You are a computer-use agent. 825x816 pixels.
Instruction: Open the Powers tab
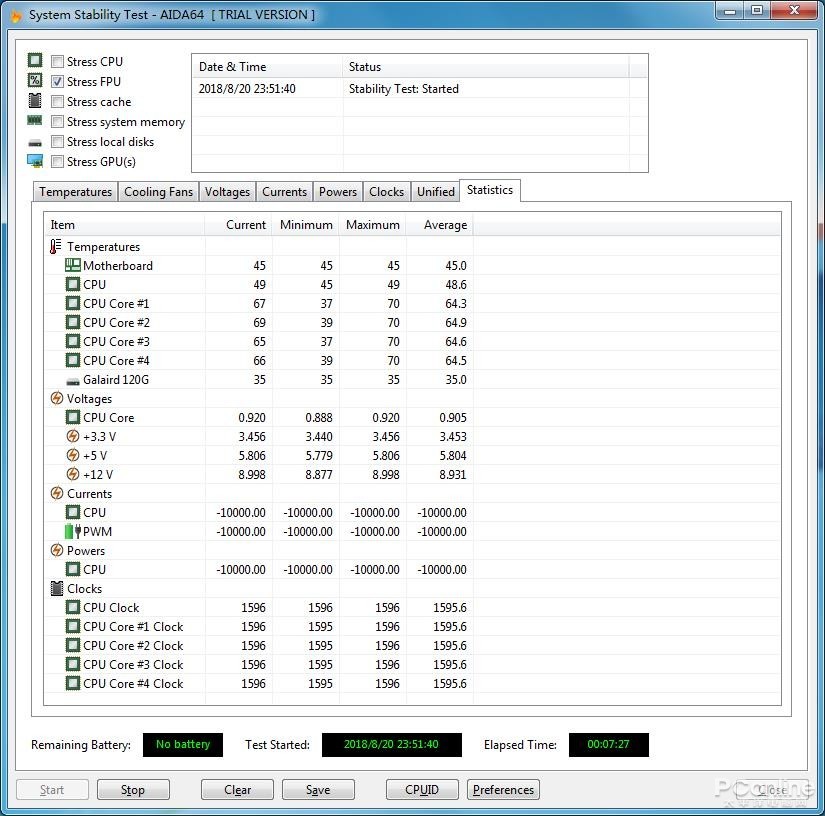338,192
